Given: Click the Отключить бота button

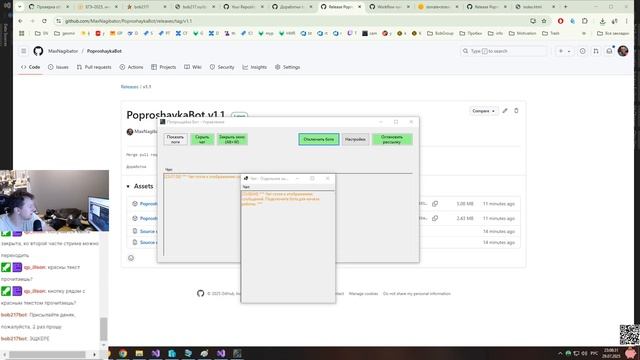Looking at the screenshot, I should [x=319, y=139].
